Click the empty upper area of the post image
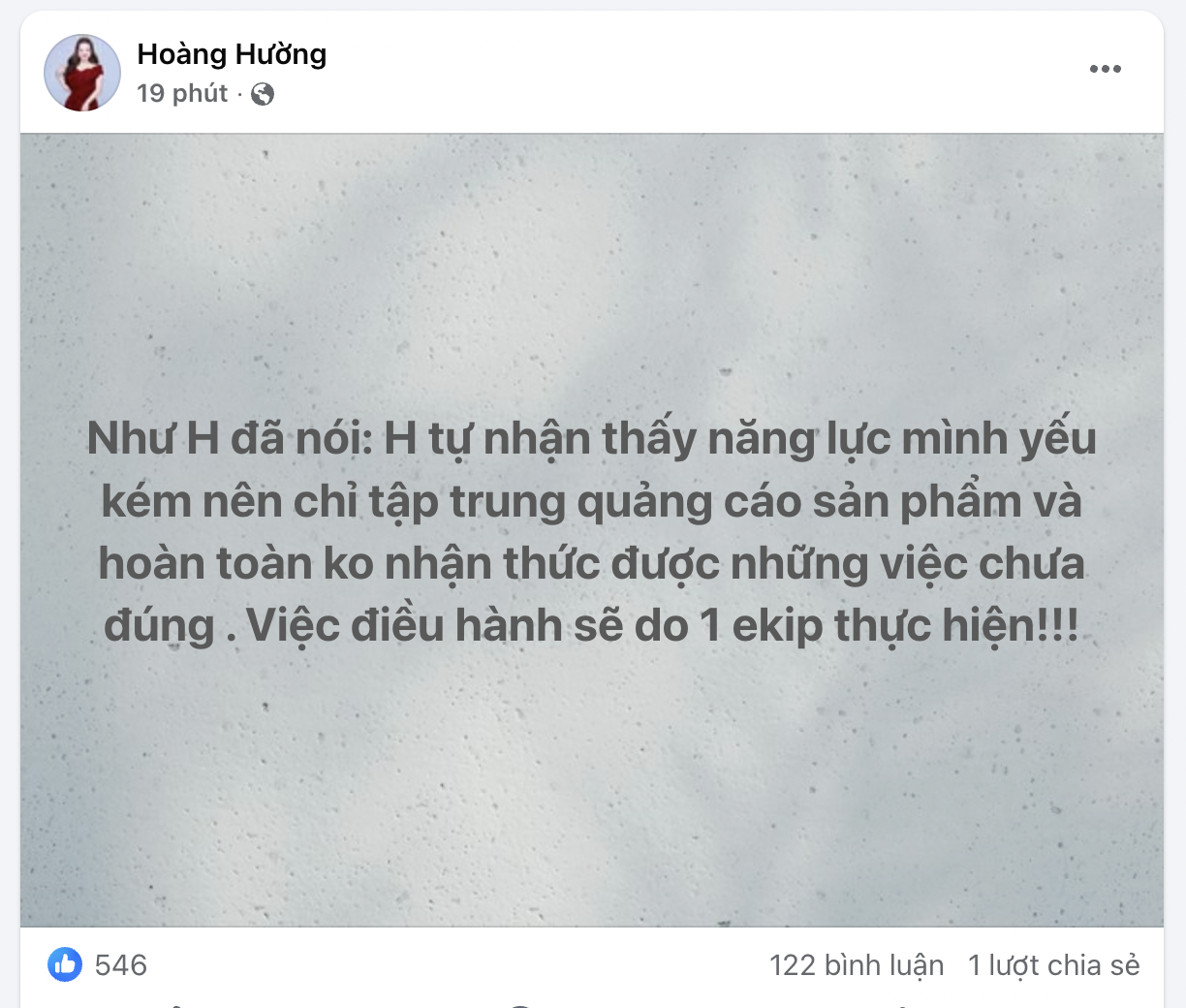The image size is (1186, 1008). (x=592, y=271)
